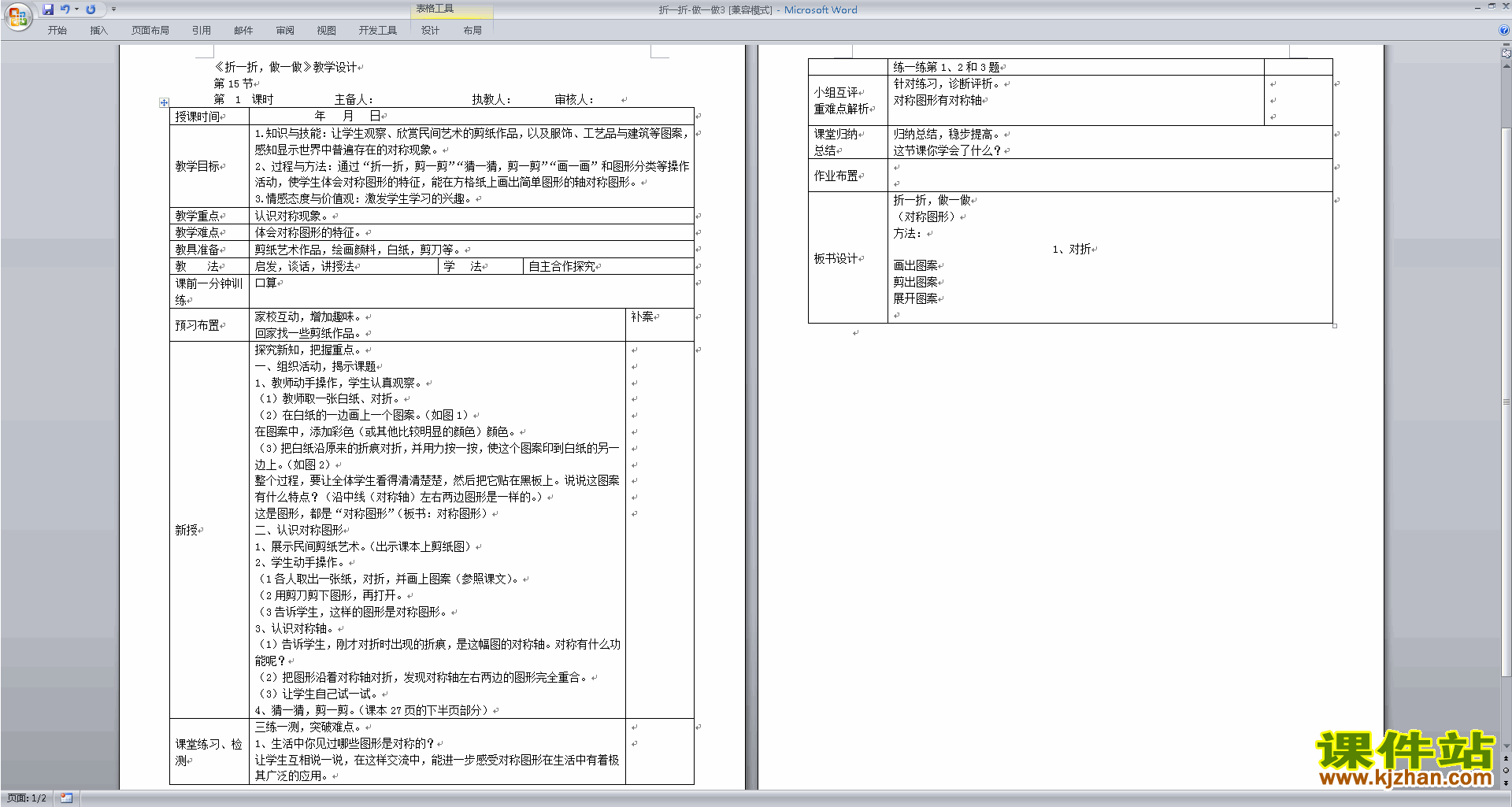Open the table tools 布局 tab
Screen dimensions: 1512x807
[x=472, y=31]
